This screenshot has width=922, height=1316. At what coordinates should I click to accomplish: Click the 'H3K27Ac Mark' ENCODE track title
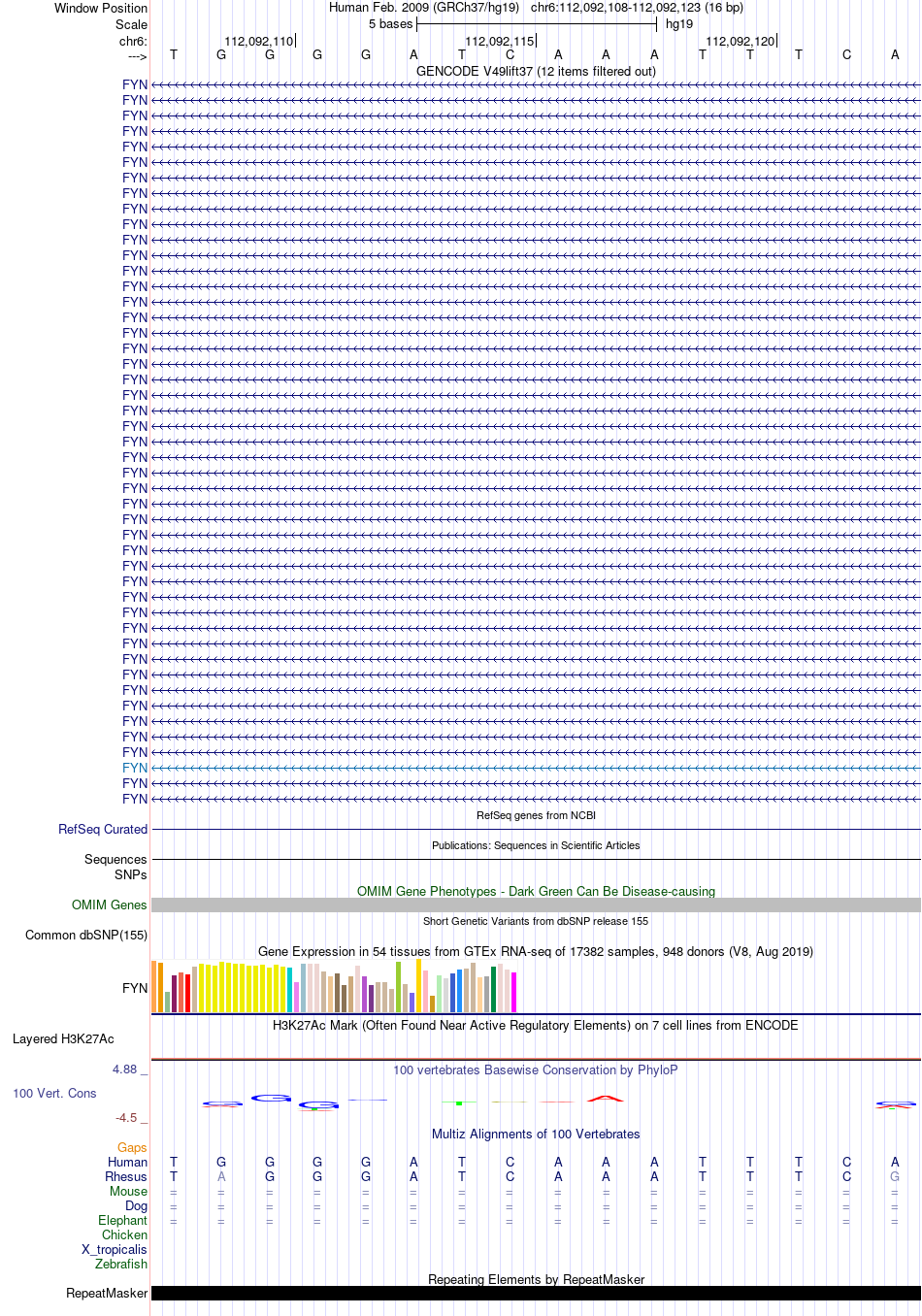(536, 1025)
